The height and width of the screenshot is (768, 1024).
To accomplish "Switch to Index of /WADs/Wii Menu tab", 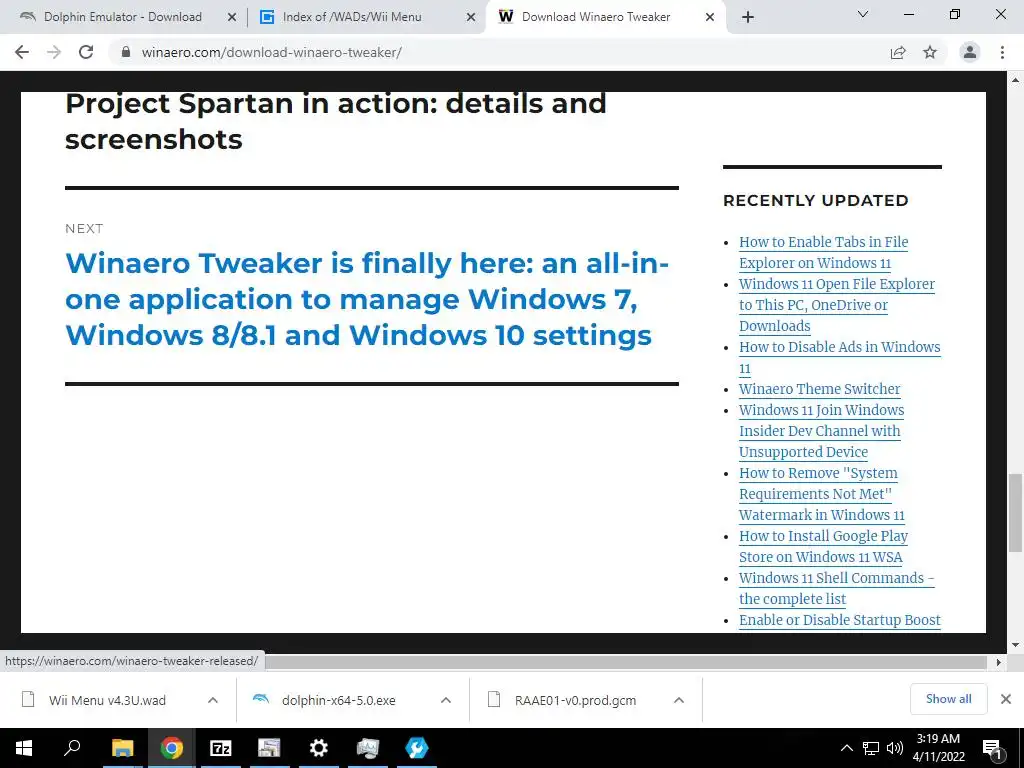I will (x=352, y=17).
